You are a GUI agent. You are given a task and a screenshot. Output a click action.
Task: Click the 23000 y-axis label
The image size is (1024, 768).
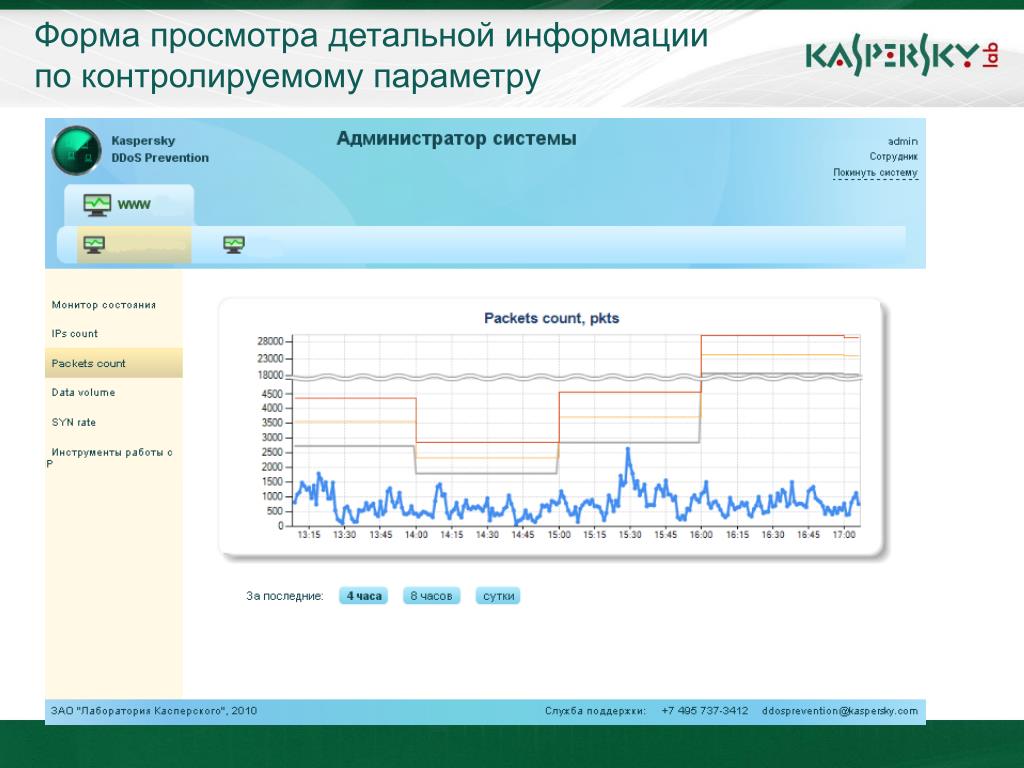pyautogui.click(x=270, y=359)
